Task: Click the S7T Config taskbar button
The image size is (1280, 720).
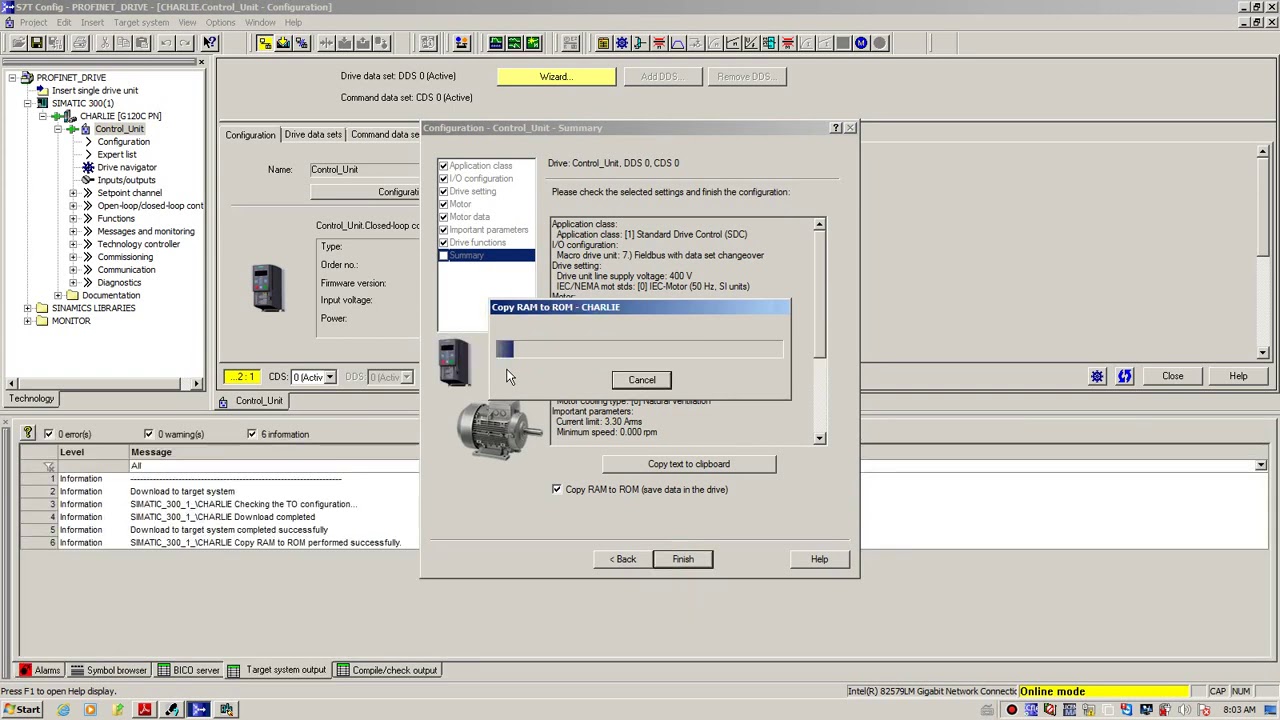Action: pyautogui.click(x=199, y=710)
